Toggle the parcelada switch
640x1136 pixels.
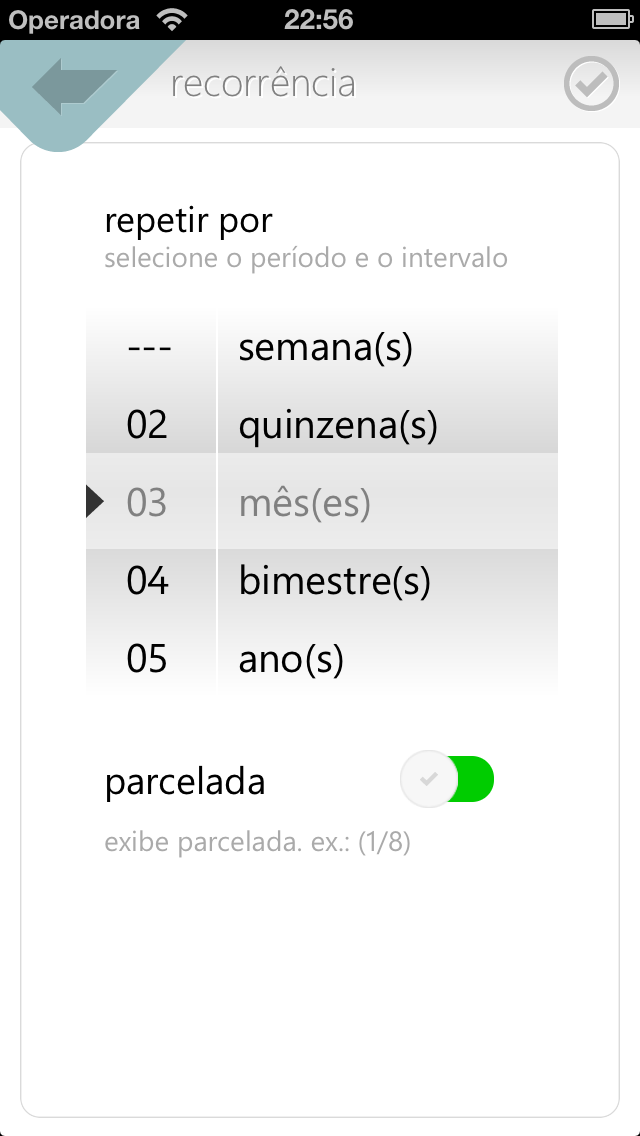pyautogui.click(x=447, y=779)
